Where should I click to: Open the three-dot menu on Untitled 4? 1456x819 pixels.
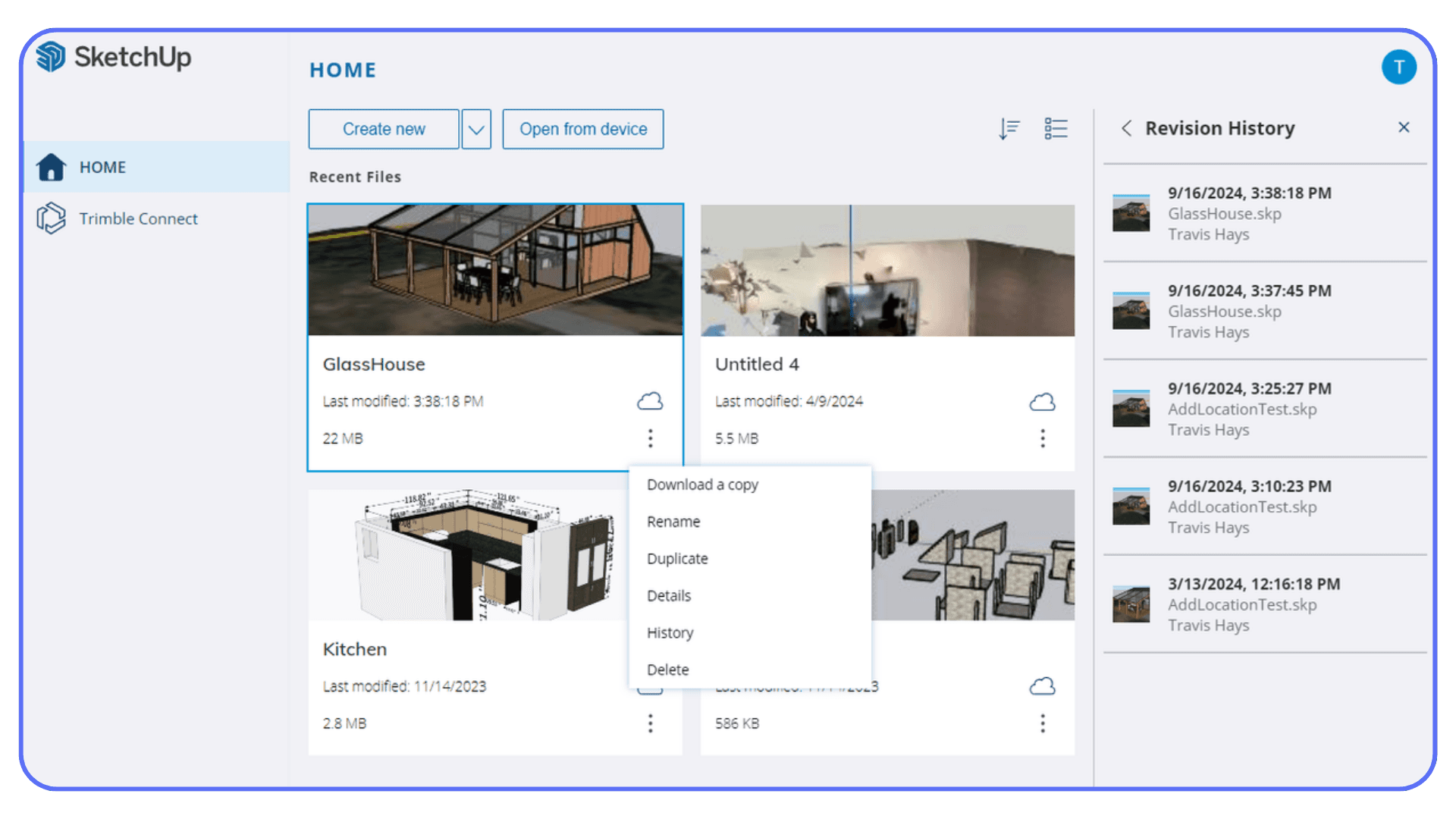click(x=1043, y=438)
